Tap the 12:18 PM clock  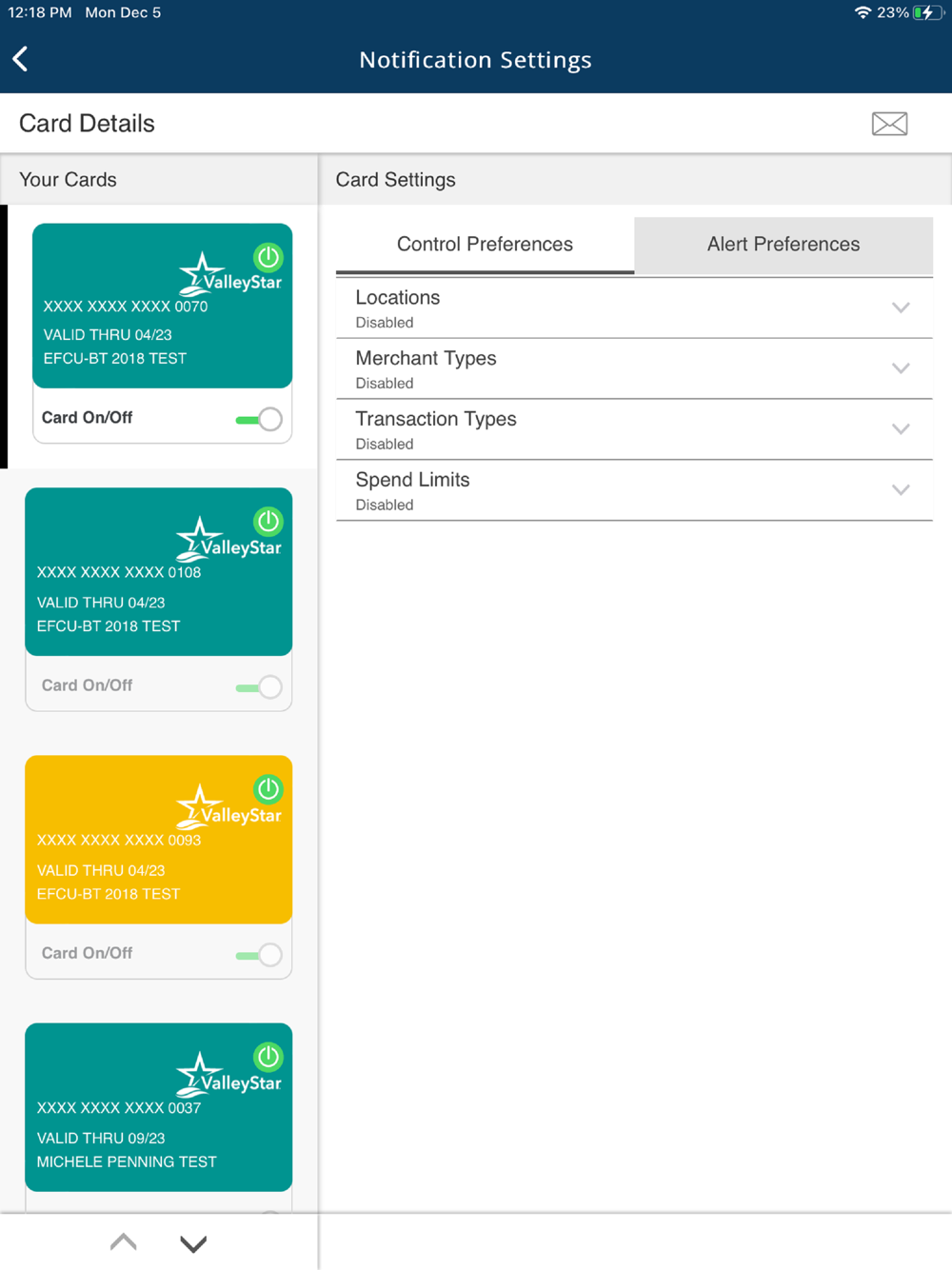40,12
